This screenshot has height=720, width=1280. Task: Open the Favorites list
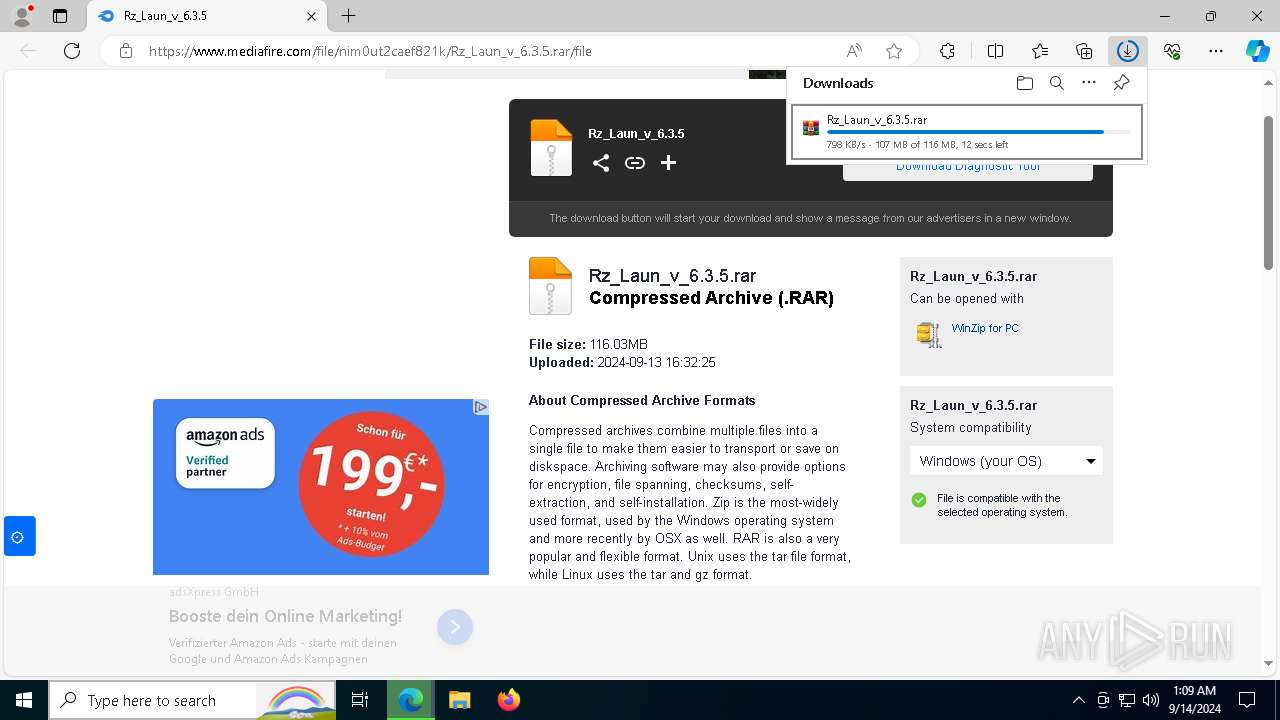(1040, 51)
